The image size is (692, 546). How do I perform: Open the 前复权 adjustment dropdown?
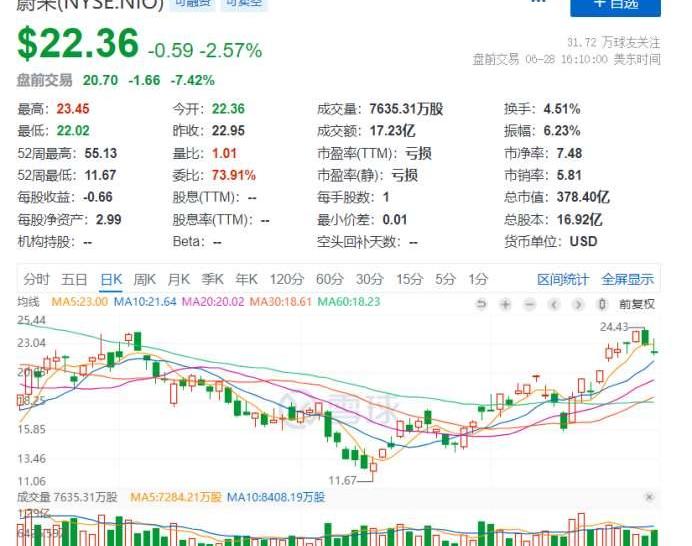tap(636, 304)
